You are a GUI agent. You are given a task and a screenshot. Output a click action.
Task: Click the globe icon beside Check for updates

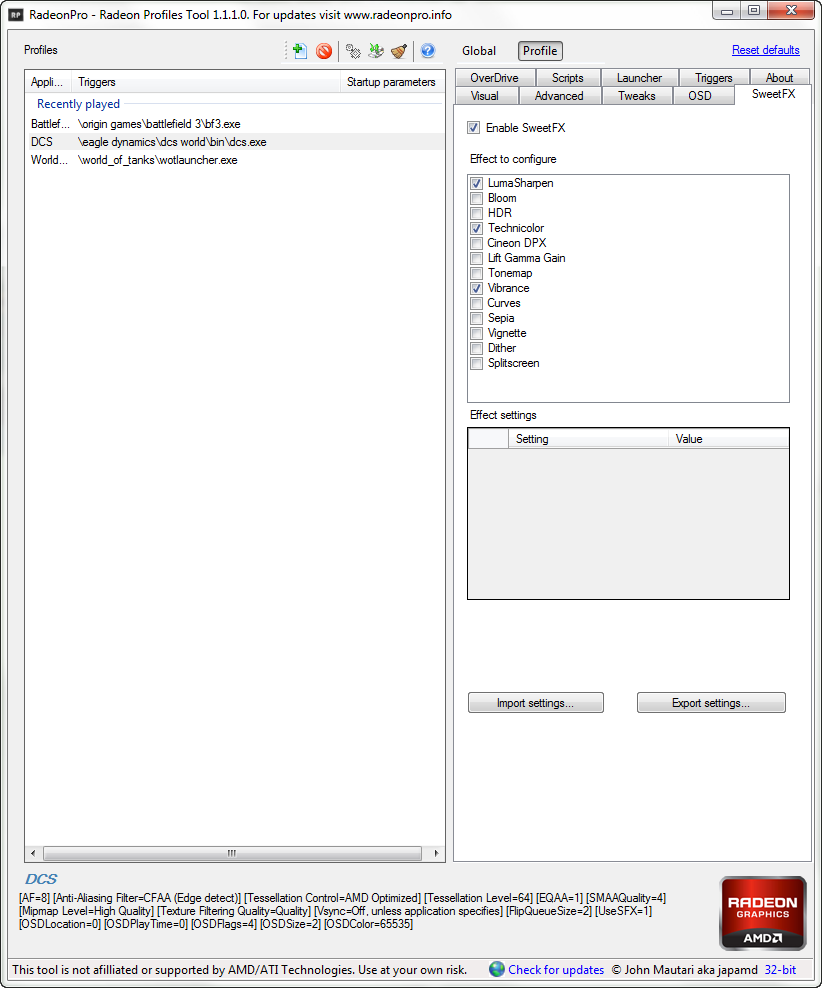(x=497, y=969)
